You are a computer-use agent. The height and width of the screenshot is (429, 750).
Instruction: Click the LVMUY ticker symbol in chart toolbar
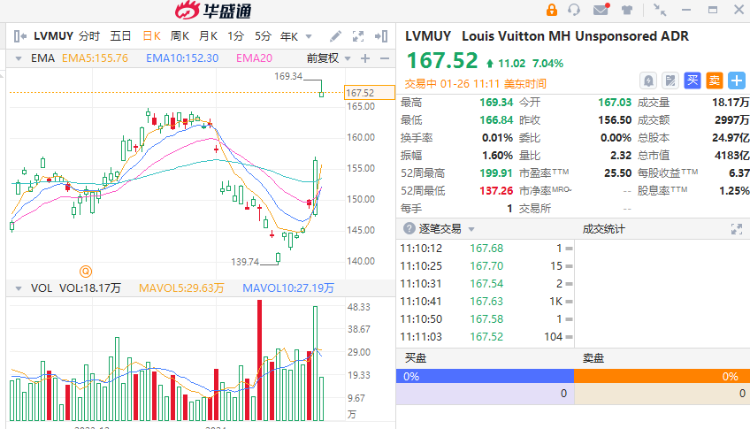[54, 36]
